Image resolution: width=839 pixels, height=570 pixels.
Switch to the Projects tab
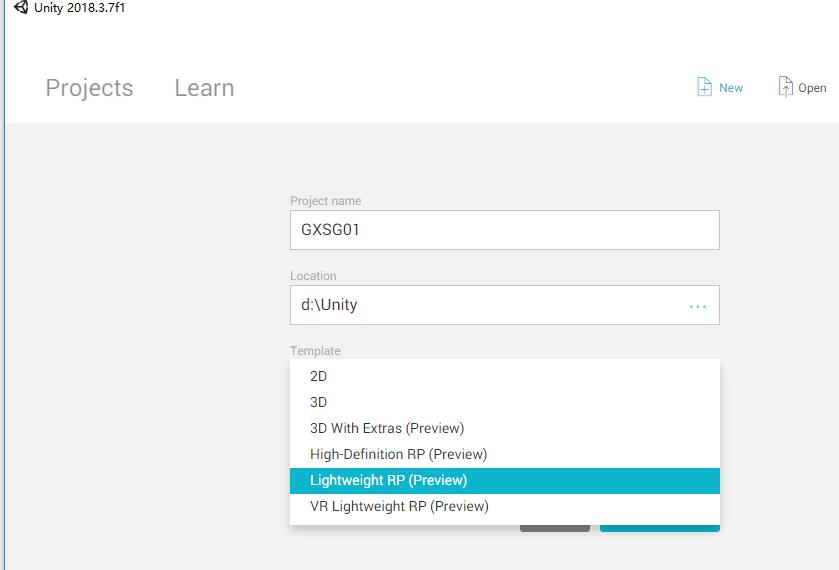(89, 88)
